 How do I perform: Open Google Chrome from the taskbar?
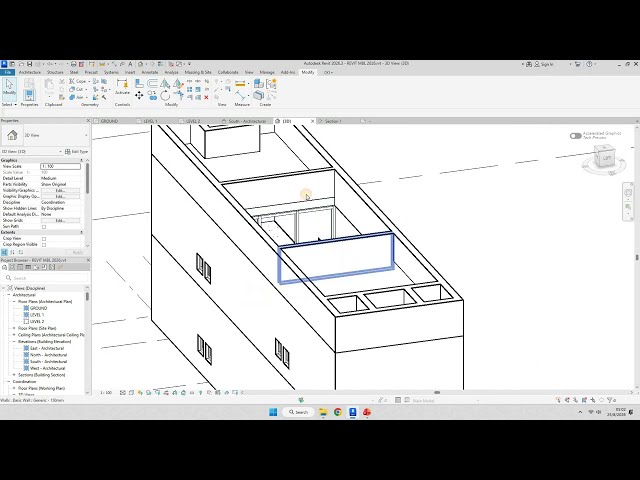[x=338, y=412]
